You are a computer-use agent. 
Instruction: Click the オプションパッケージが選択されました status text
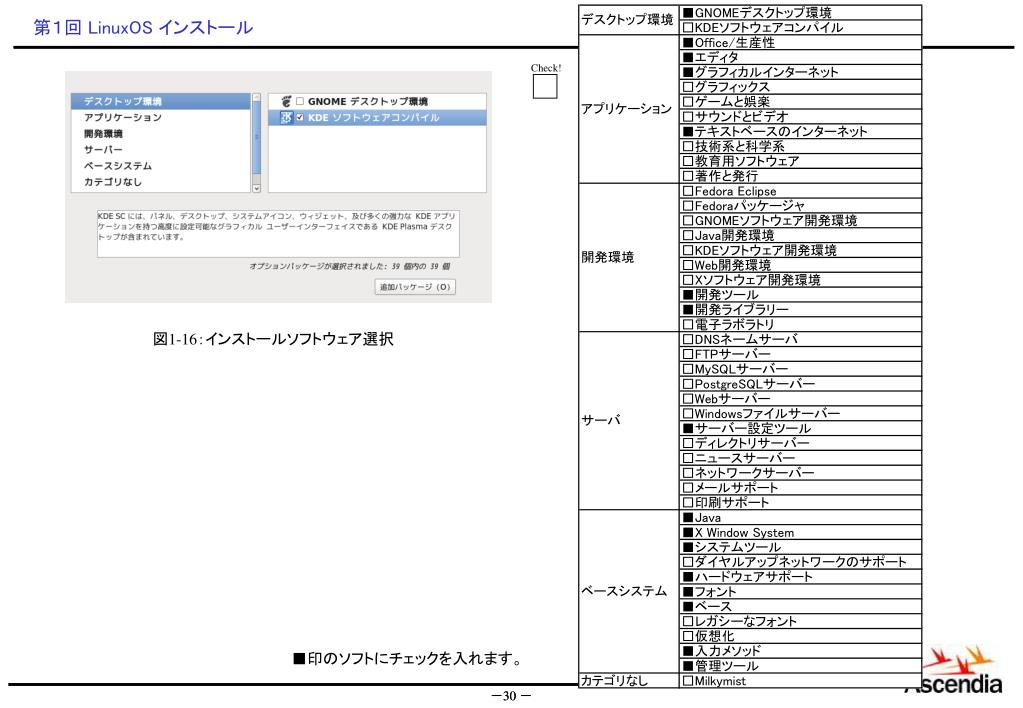tap(350, 266)
